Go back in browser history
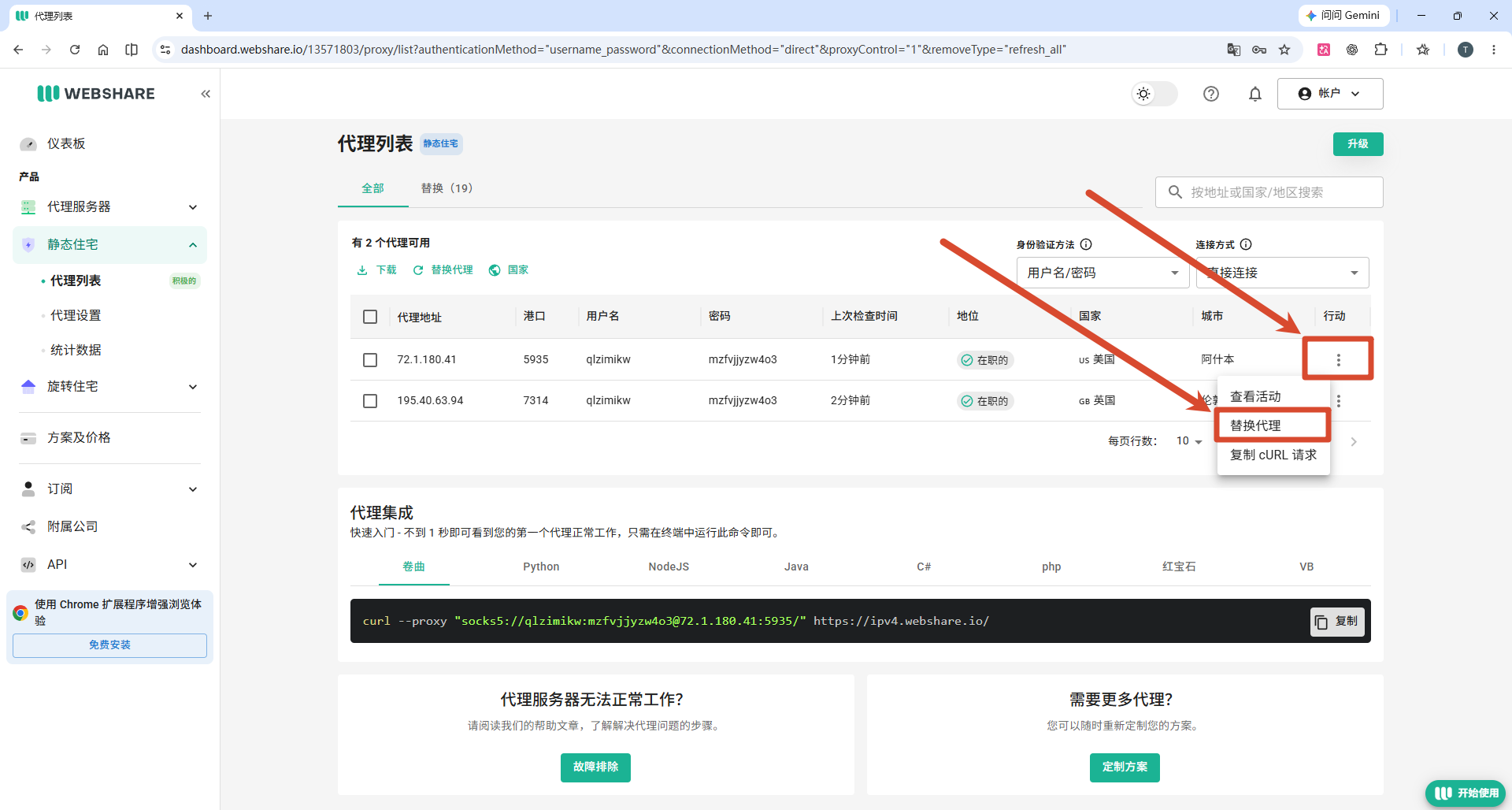This screenshot has height=810, width=1512. click(18, 50)
